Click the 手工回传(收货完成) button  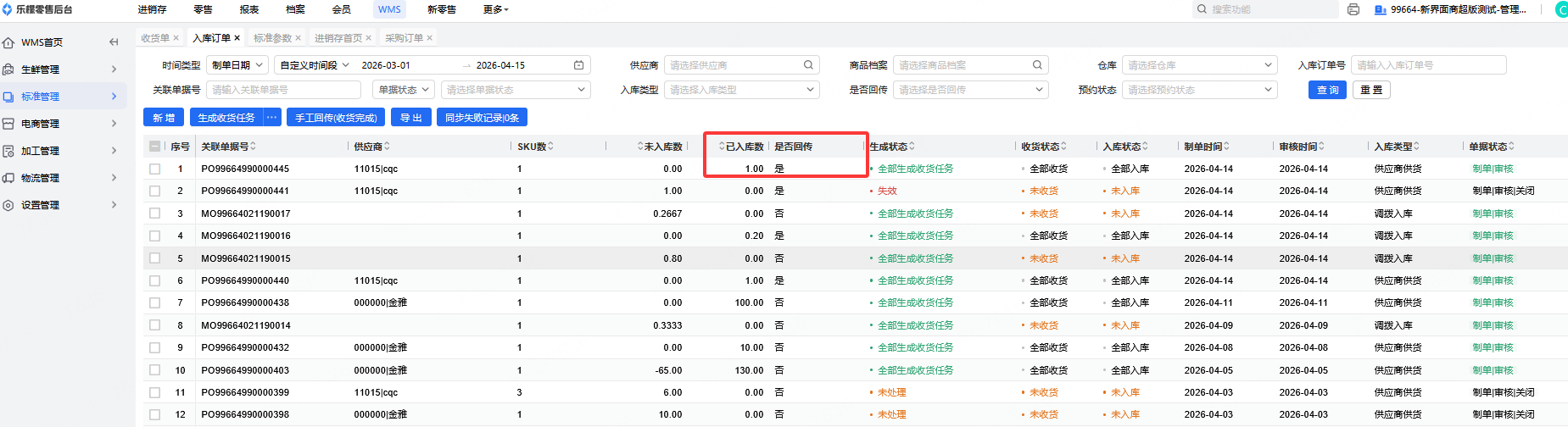coord(336,118)
